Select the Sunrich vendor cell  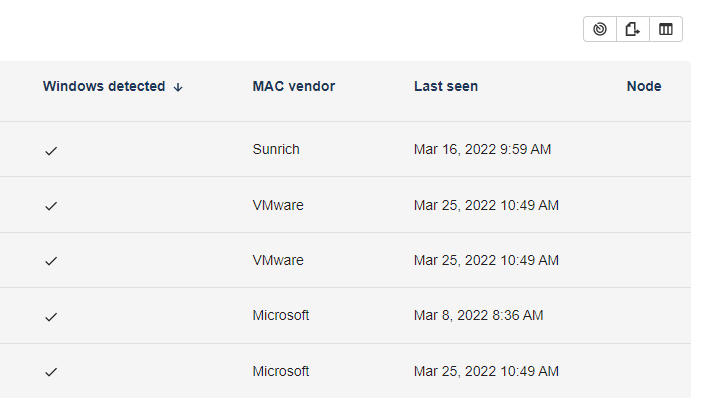pyautogui.click(x=276, y=149)
